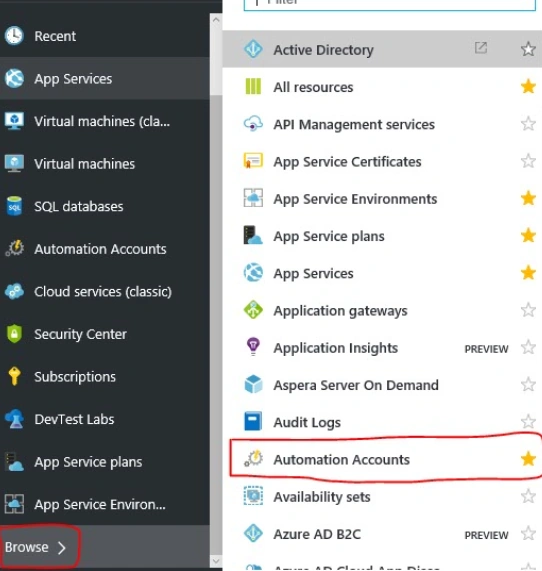Unfavorite the All resources star
This screenshot has width=542, height=571.
click(528, 87)
